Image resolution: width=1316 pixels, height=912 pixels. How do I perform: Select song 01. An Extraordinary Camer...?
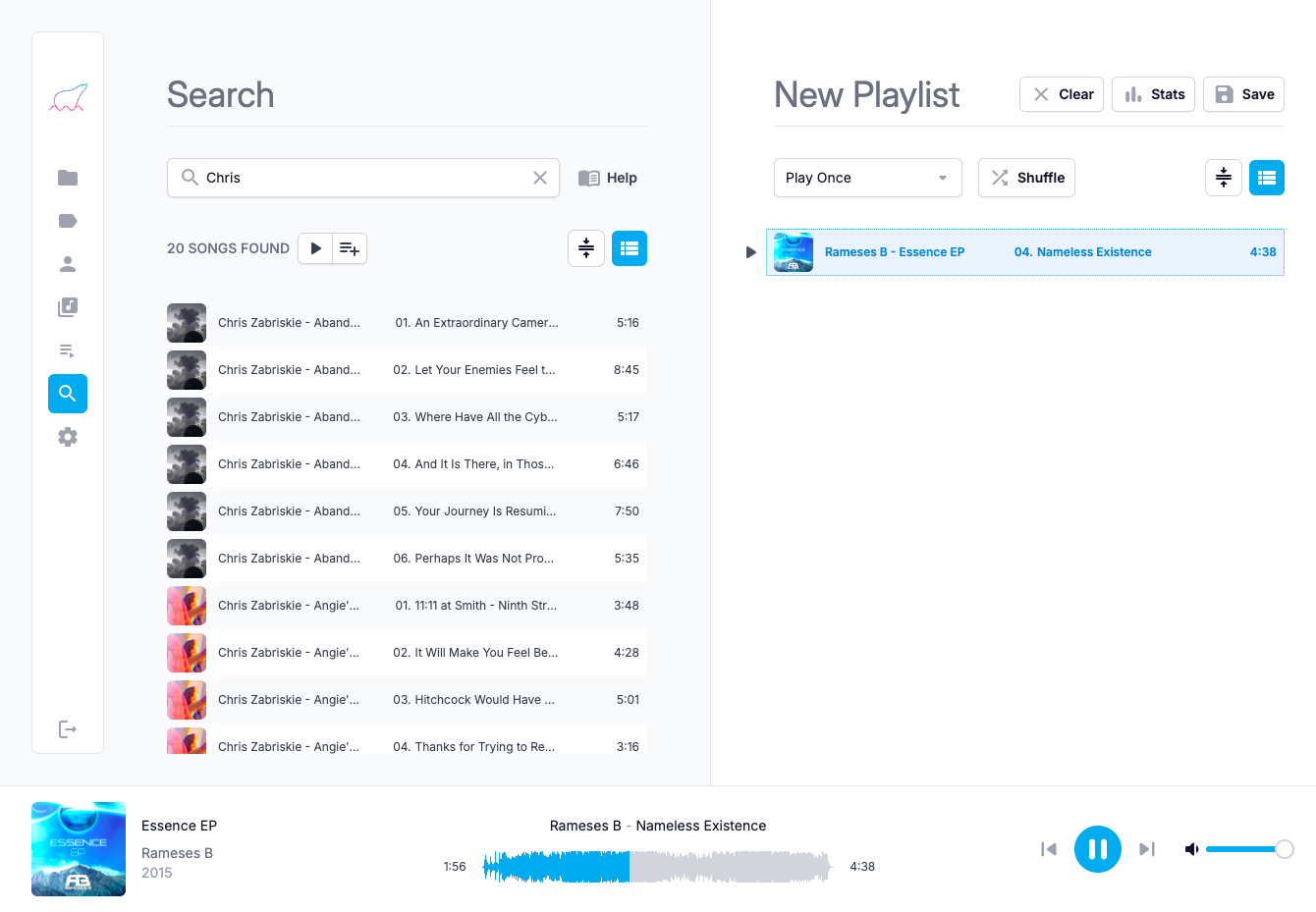[407, 323]
